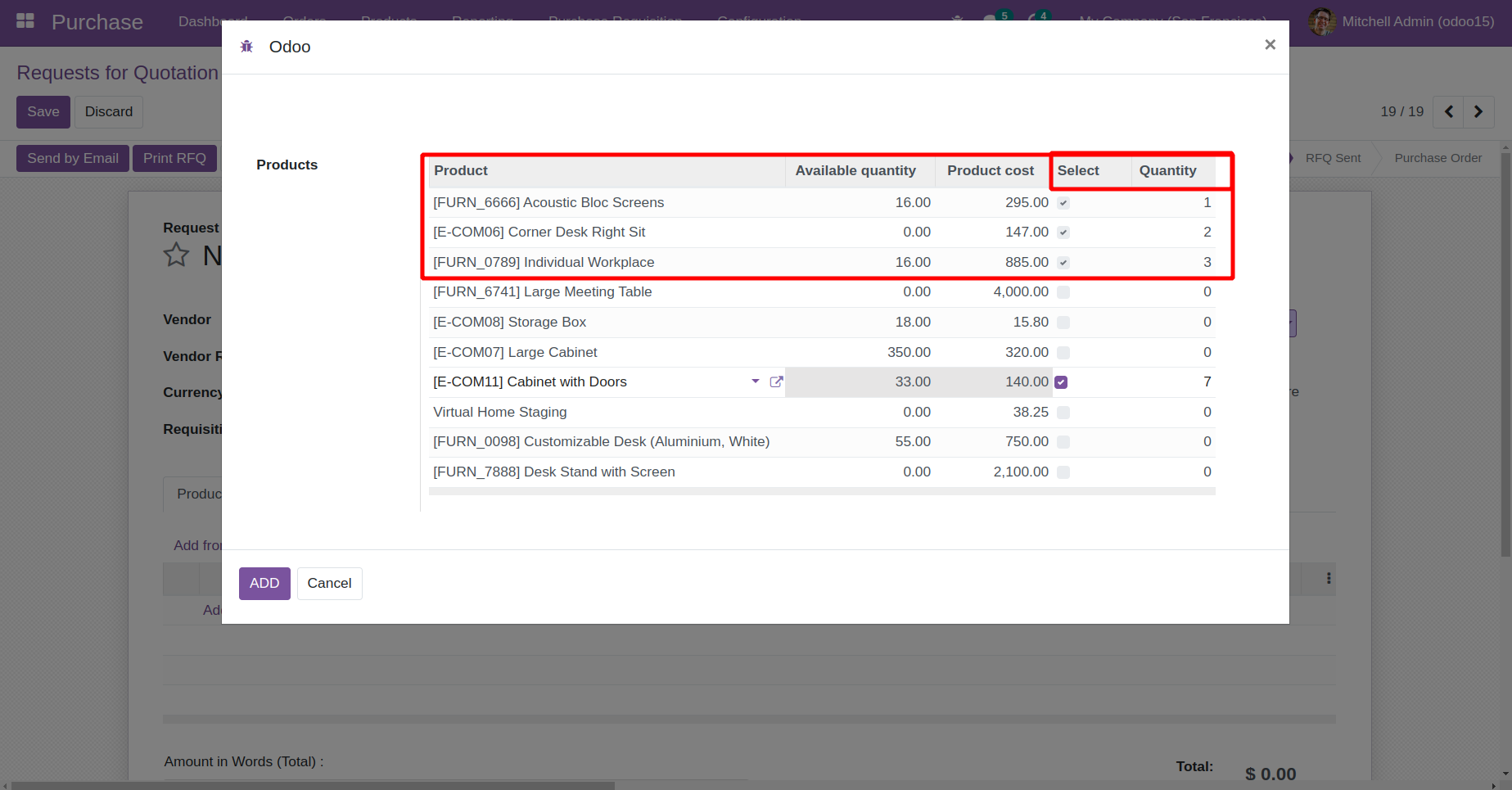Go to next record arrow
Screen dimensions: 1512x790
(x=1478, y=112)
